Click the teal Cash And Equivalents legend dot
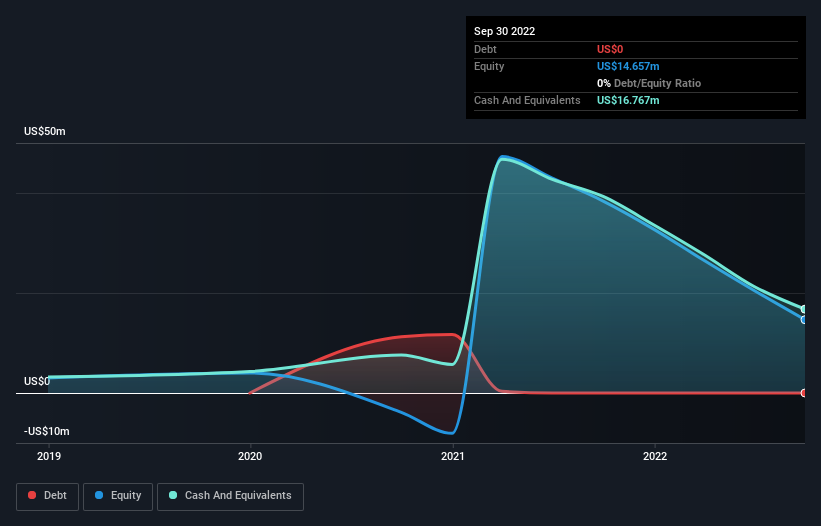 173,495
